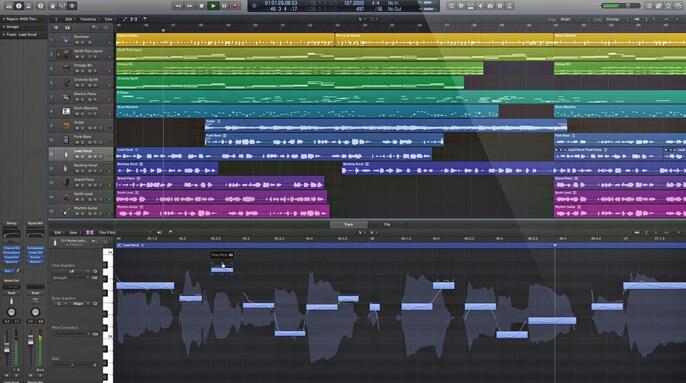The width and height of the screenshot is (686, 383).
Task: Select the Lead Vocal microphone track icon
Action: pos(66,154)
